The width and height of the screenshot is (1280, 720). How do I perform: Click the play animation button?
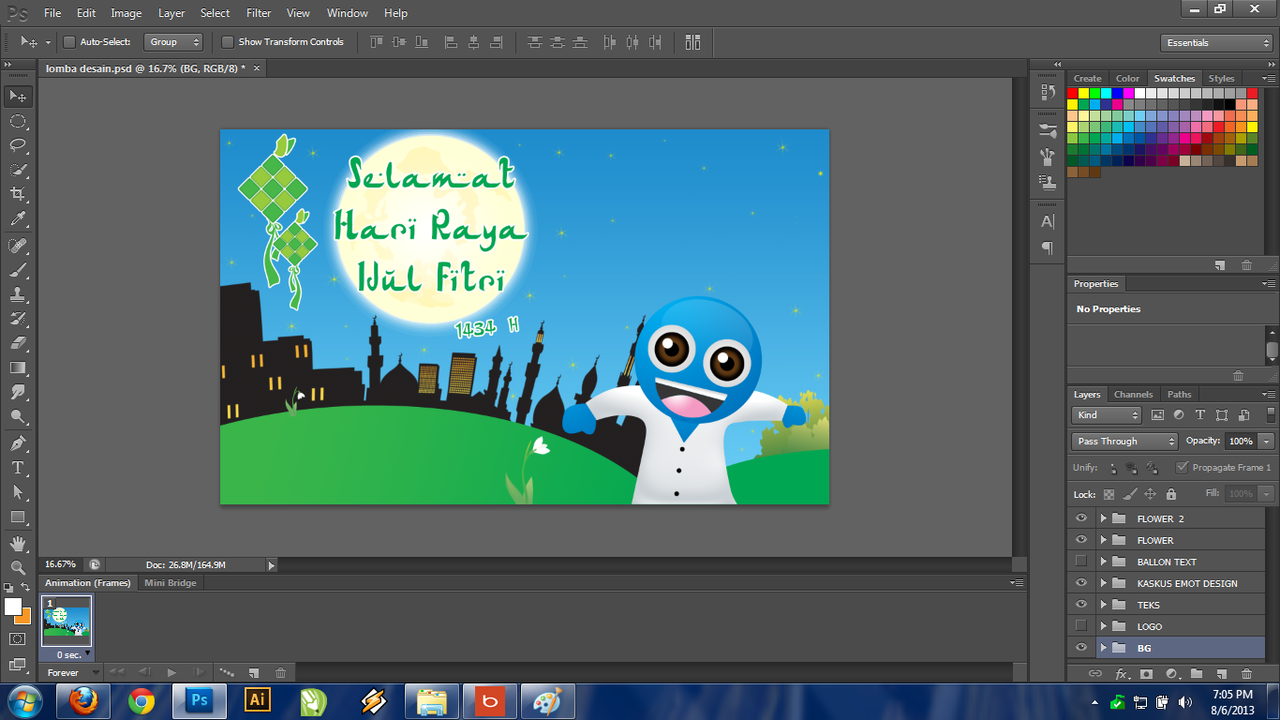point(171,673)
